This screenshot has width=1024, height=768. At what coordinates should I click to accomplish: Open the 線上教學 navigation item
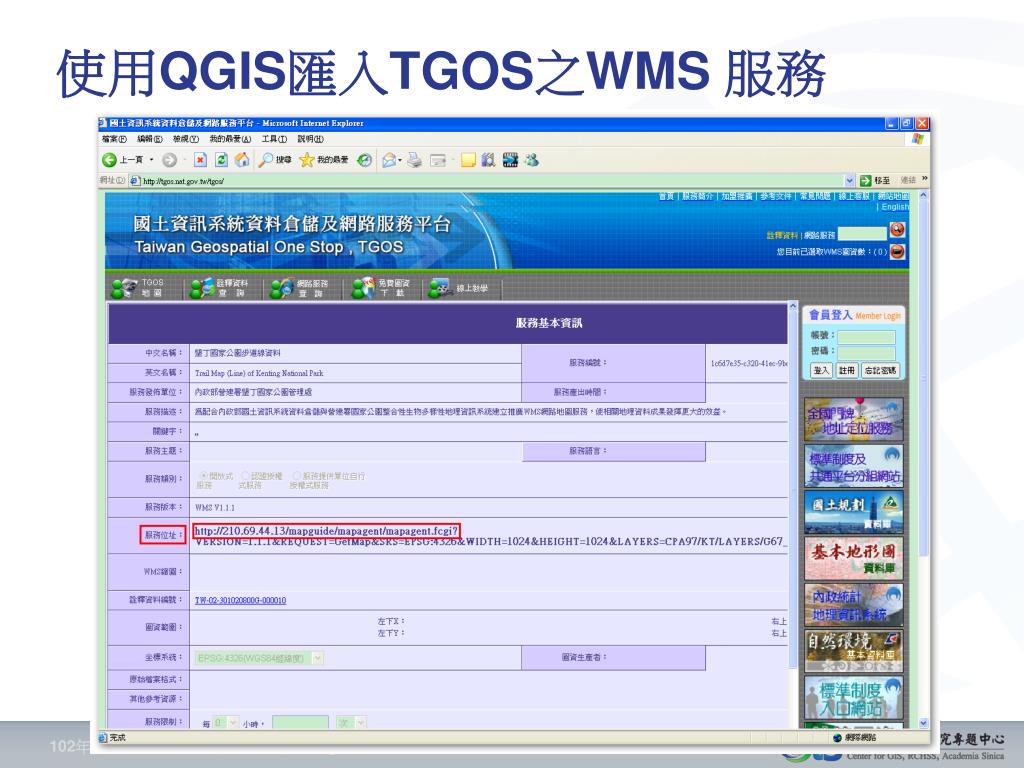(458, 288)
